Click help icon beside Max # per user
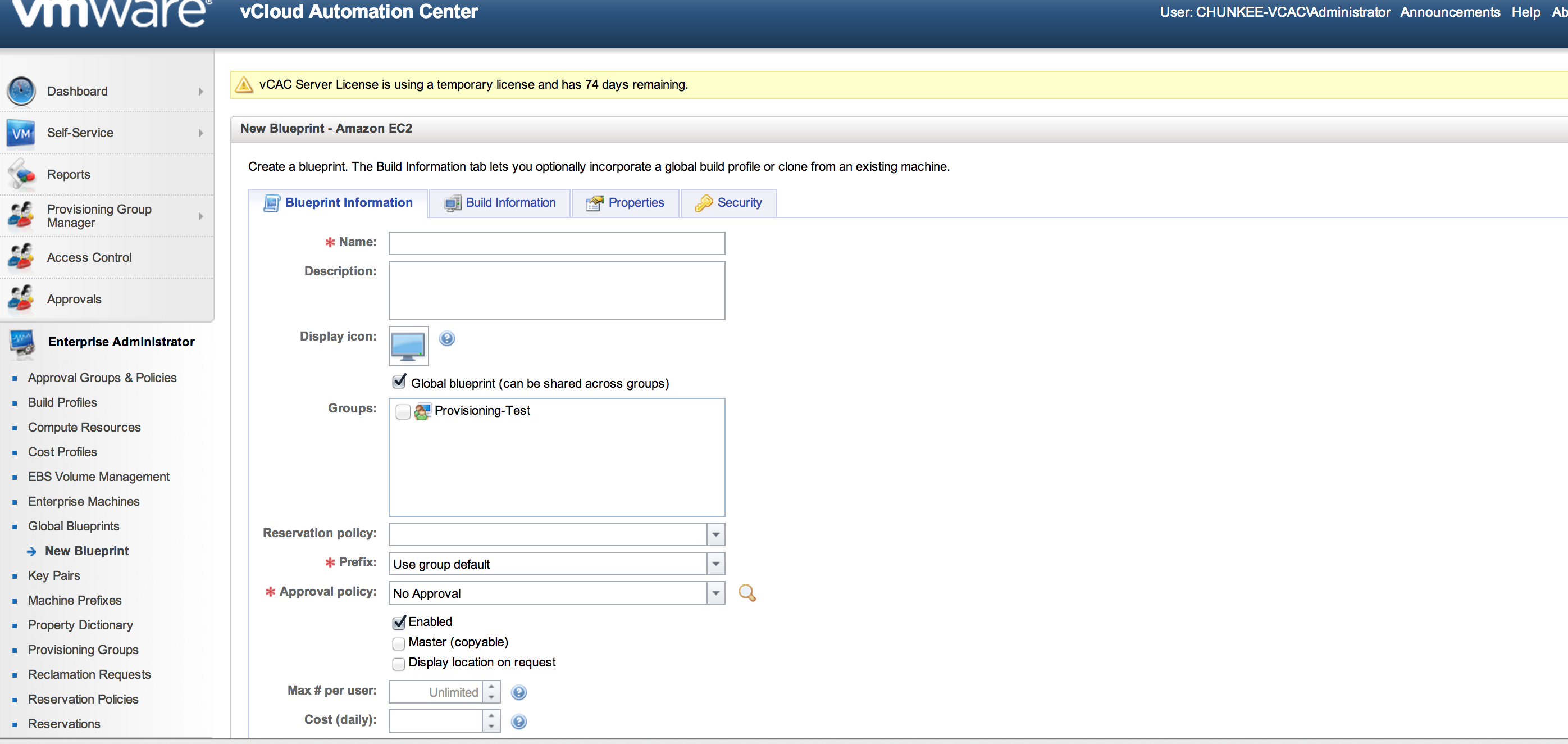Screen dimensions: 1568x744 click(518, 692)
